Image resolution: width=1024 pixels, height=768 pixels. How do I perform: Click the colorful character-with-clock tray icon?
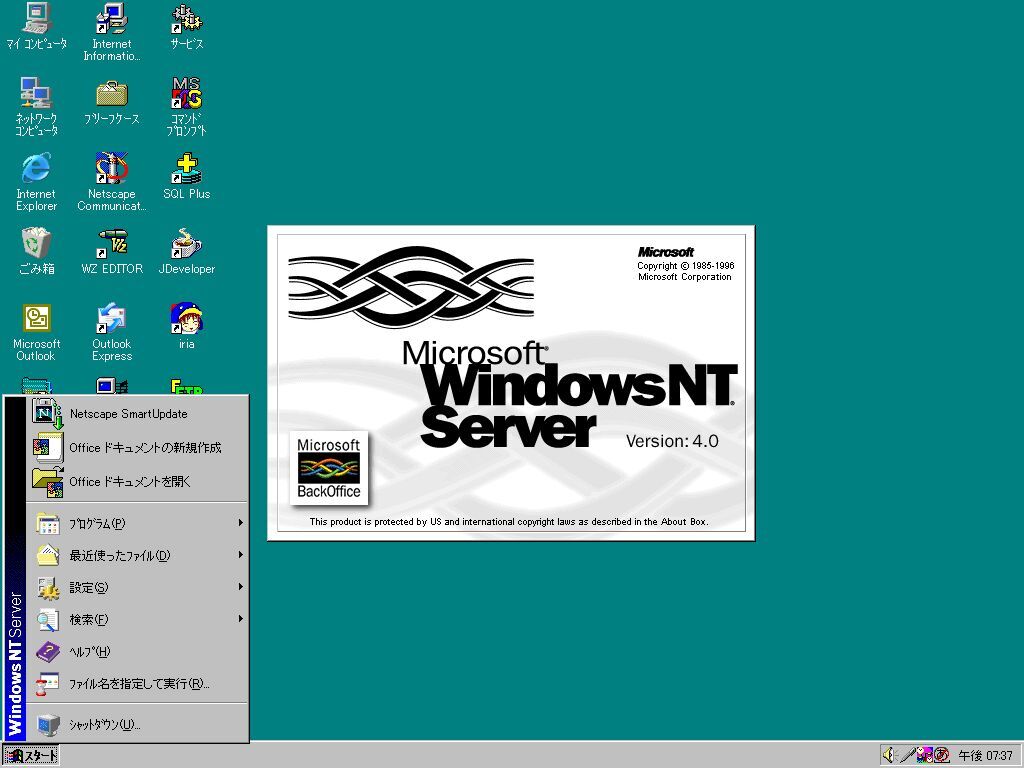pyautogui.click(x=924, y=755)
